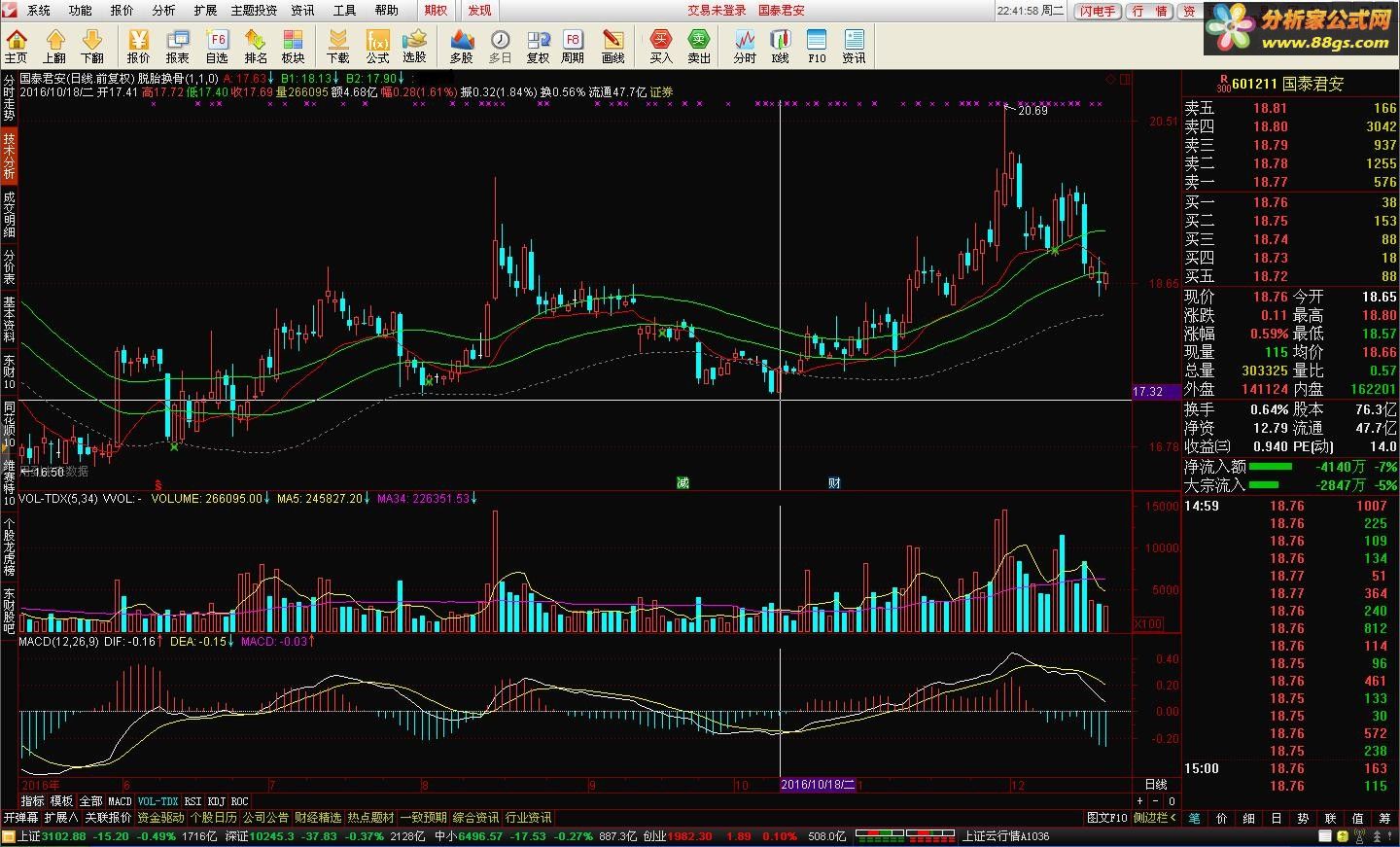Screen dimensions: 1400x847
Task: Open 基本资料 left sidebar tab
Action: tap(9, 320)
